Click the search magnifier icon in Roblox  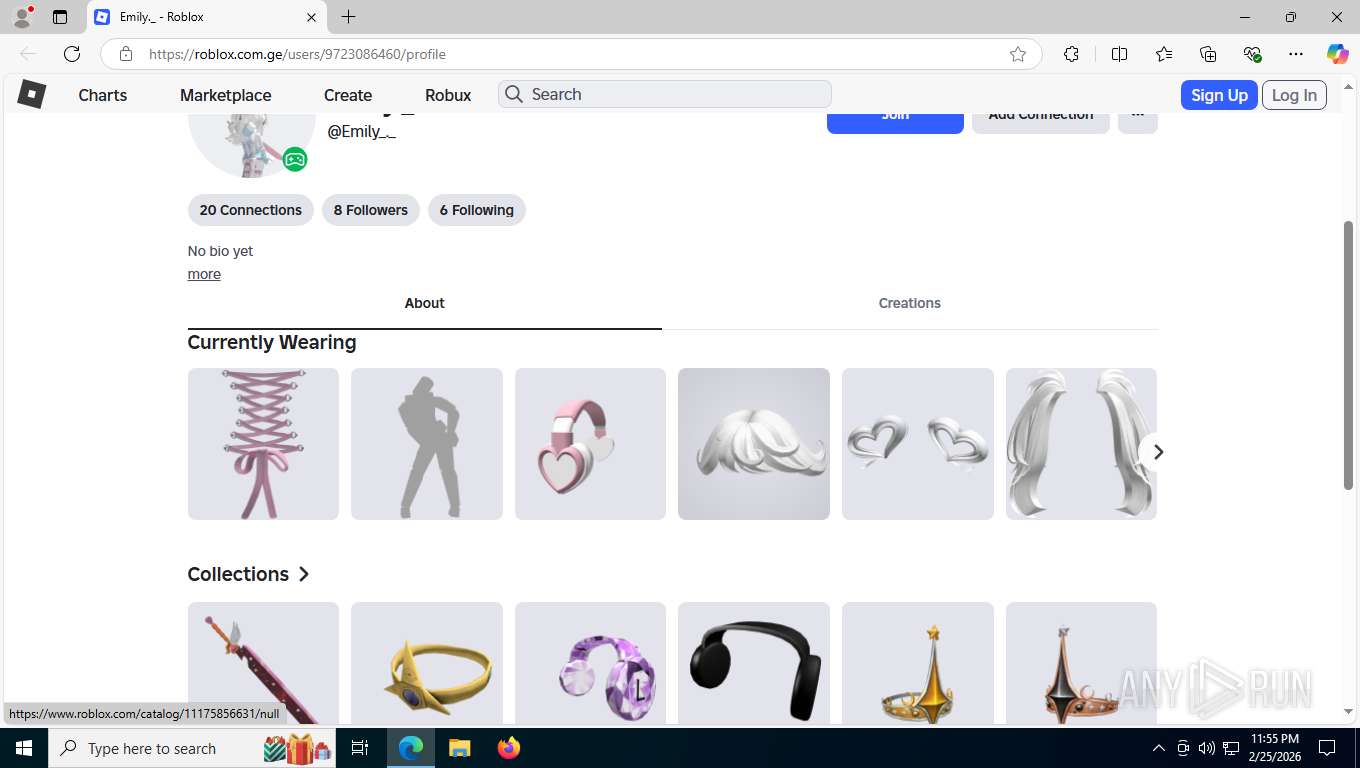(x=514, y=94)
